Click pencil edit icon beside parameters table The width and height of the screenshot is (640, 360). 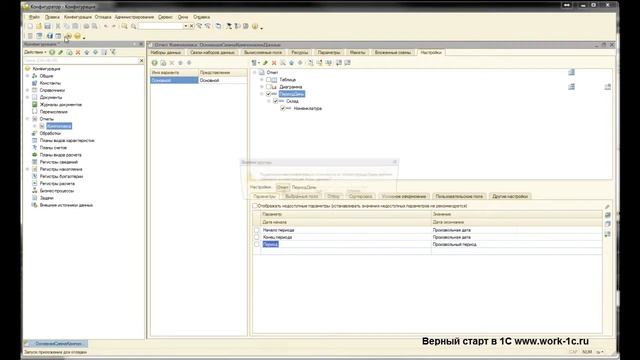tap(607, 207)
